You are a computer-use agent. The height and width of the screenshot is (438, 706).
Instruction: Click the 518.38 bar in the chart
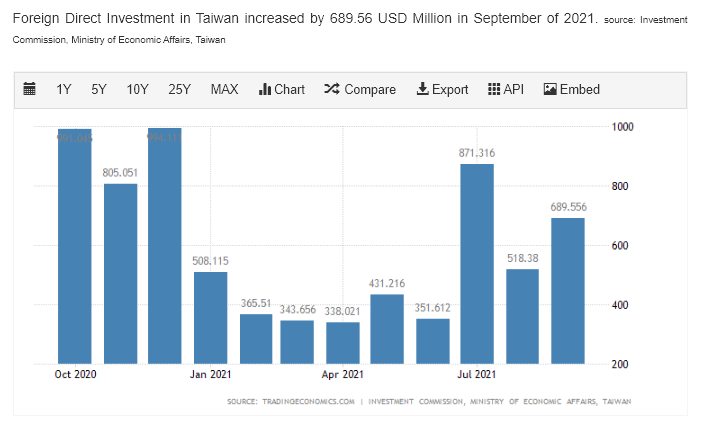[x=522, y=316]
